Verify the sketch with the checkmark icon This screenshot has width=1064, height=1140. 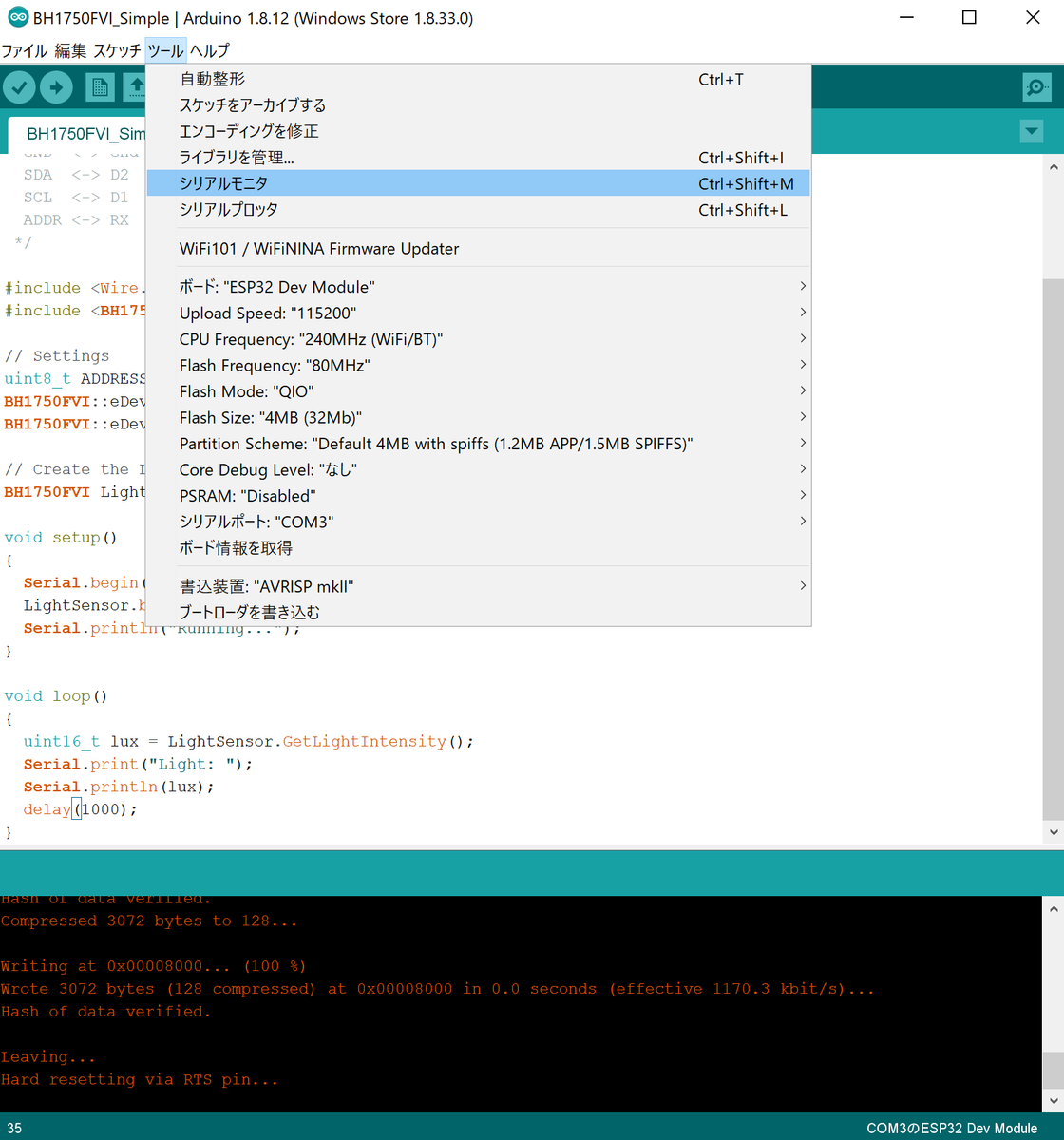tap(20, 86)
